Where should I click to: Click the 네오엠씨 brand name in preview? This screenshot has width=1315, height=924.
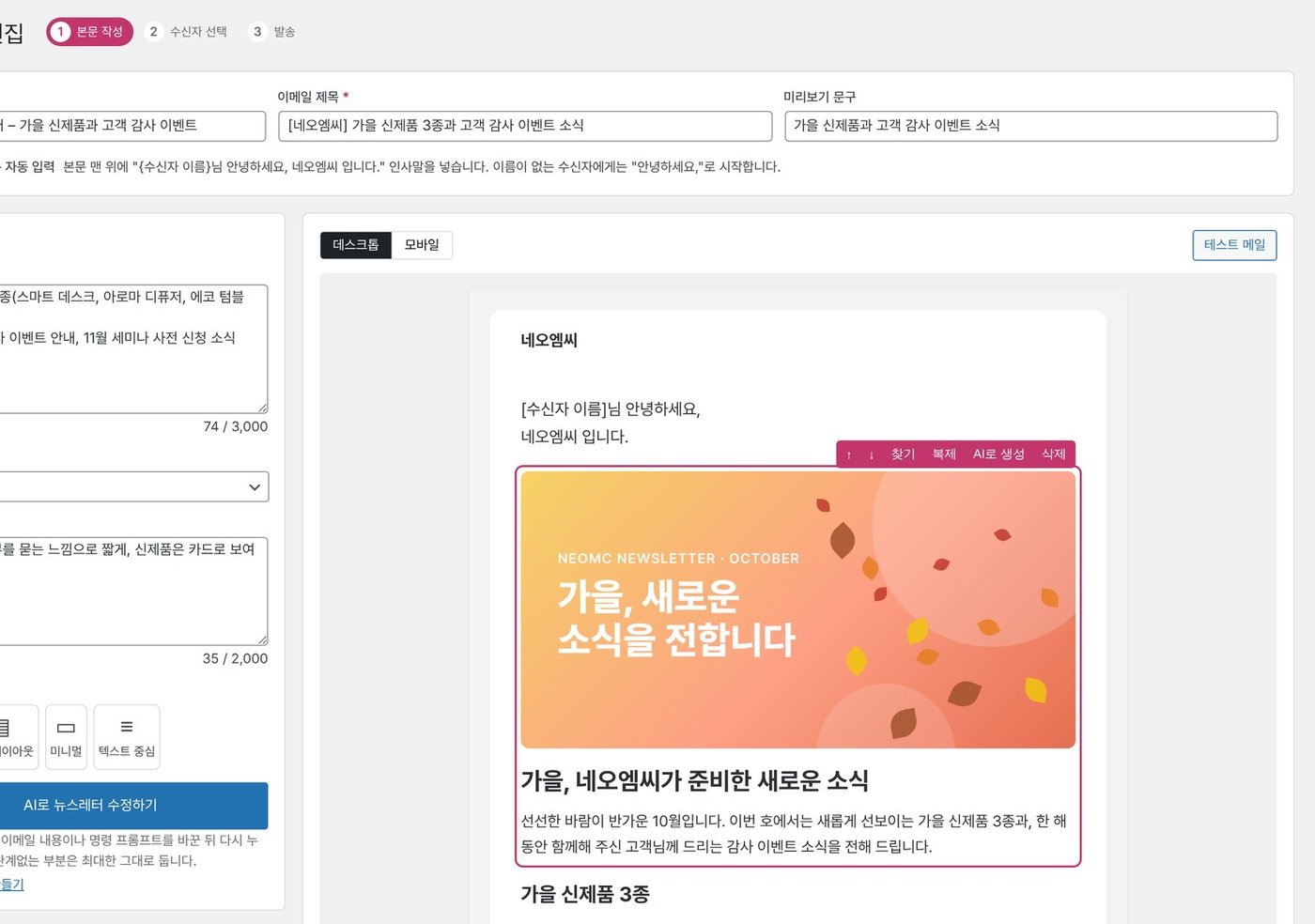click(x=549, y=340)
